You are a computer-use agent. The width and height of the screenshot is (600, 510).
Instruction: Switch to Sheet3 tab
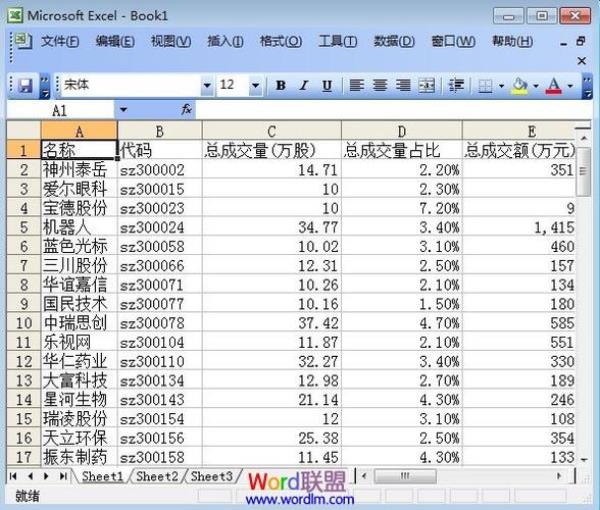tap(212, 476)
